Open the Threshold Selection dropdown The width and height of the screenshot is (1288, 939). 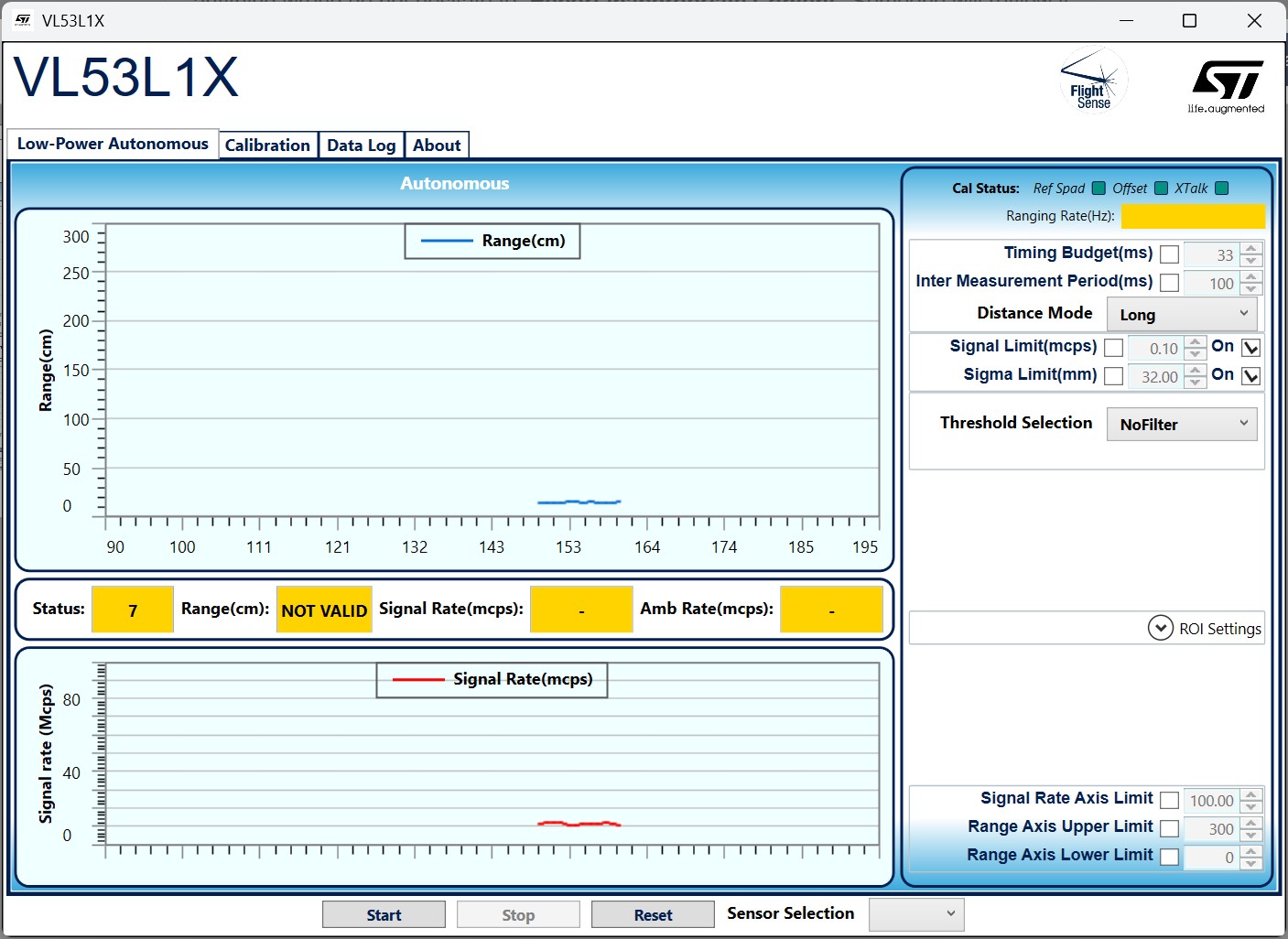1181,425
